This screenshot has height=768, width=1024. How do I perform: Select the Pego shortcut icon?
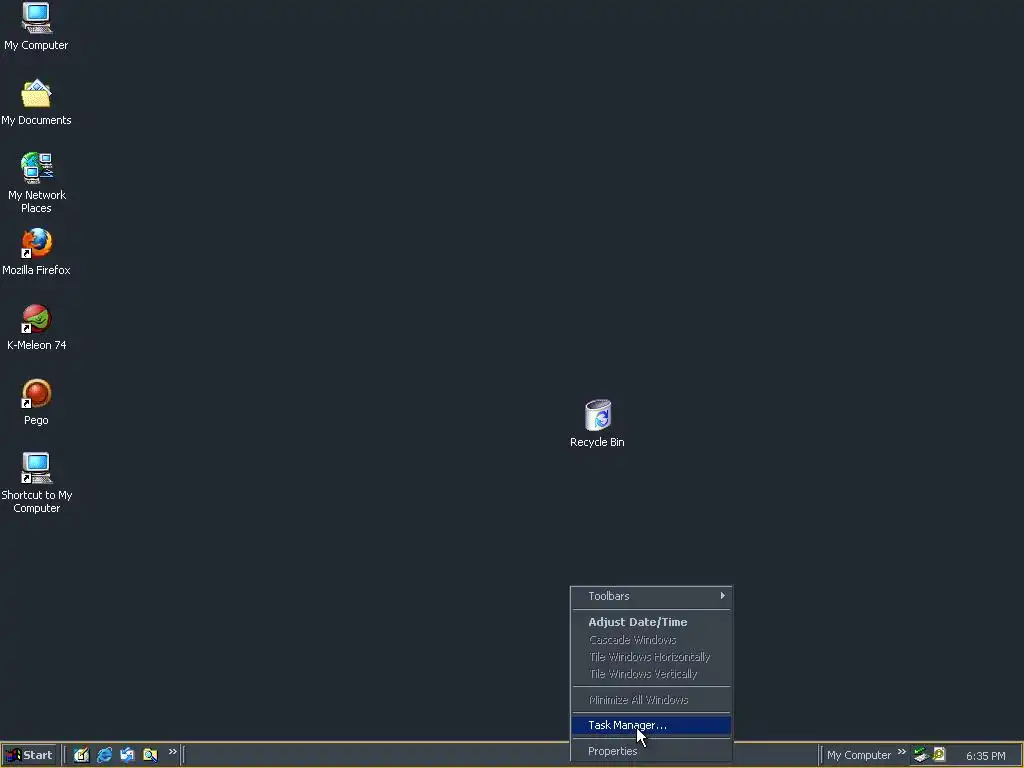36,393
